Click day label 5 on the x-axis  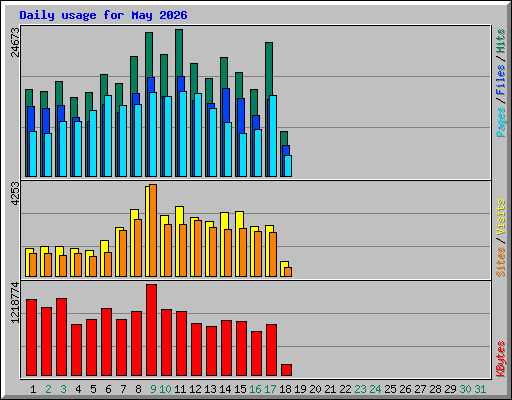[x=93, y=389]
